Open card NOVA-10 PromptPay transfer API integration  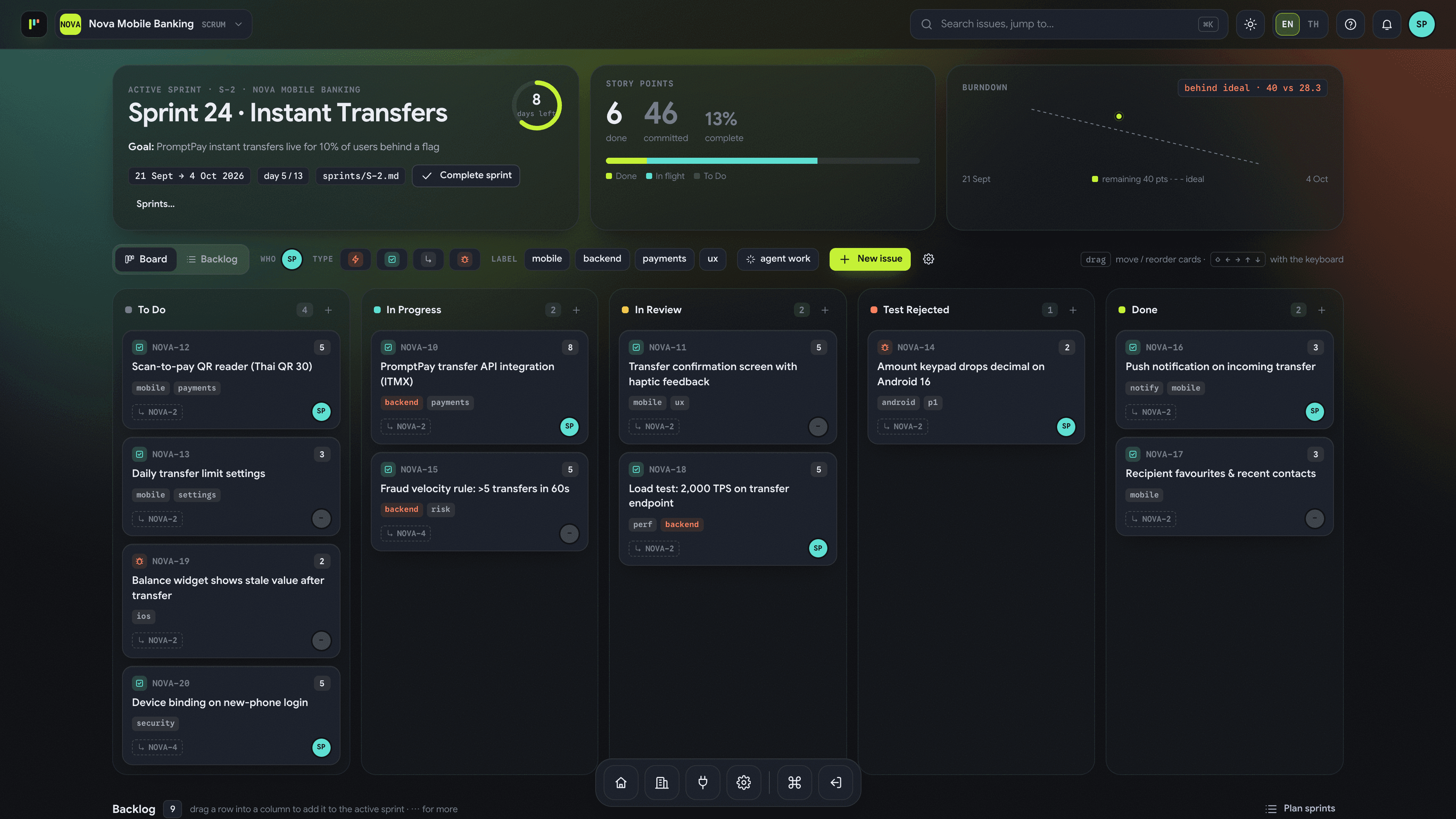tap(479, 387)
